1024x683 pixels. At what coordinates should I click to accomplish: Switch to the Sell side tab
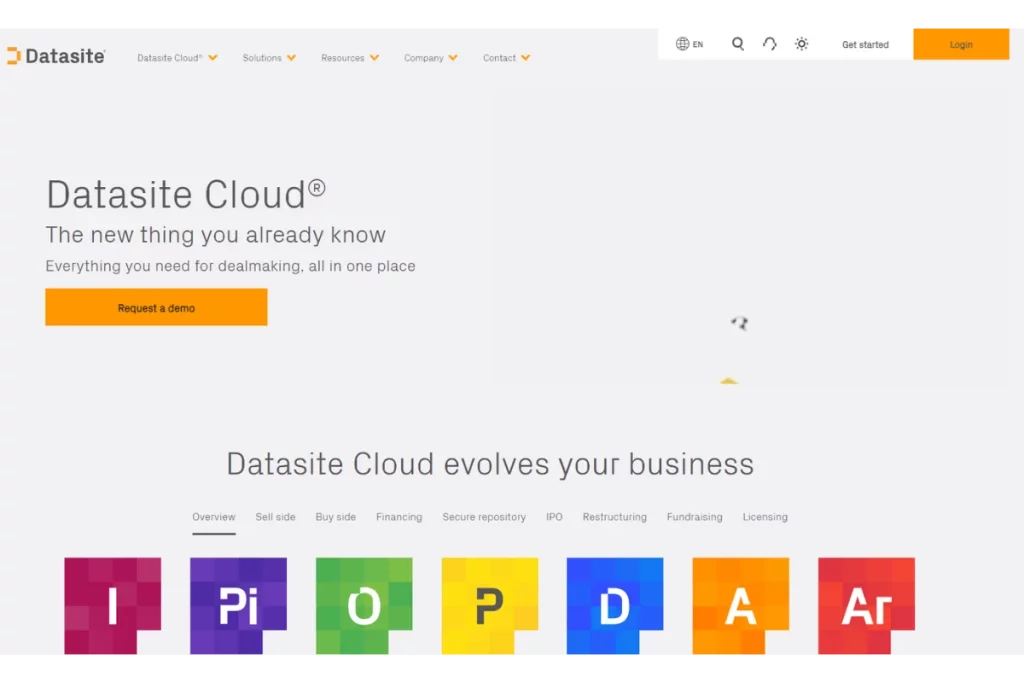275,517
